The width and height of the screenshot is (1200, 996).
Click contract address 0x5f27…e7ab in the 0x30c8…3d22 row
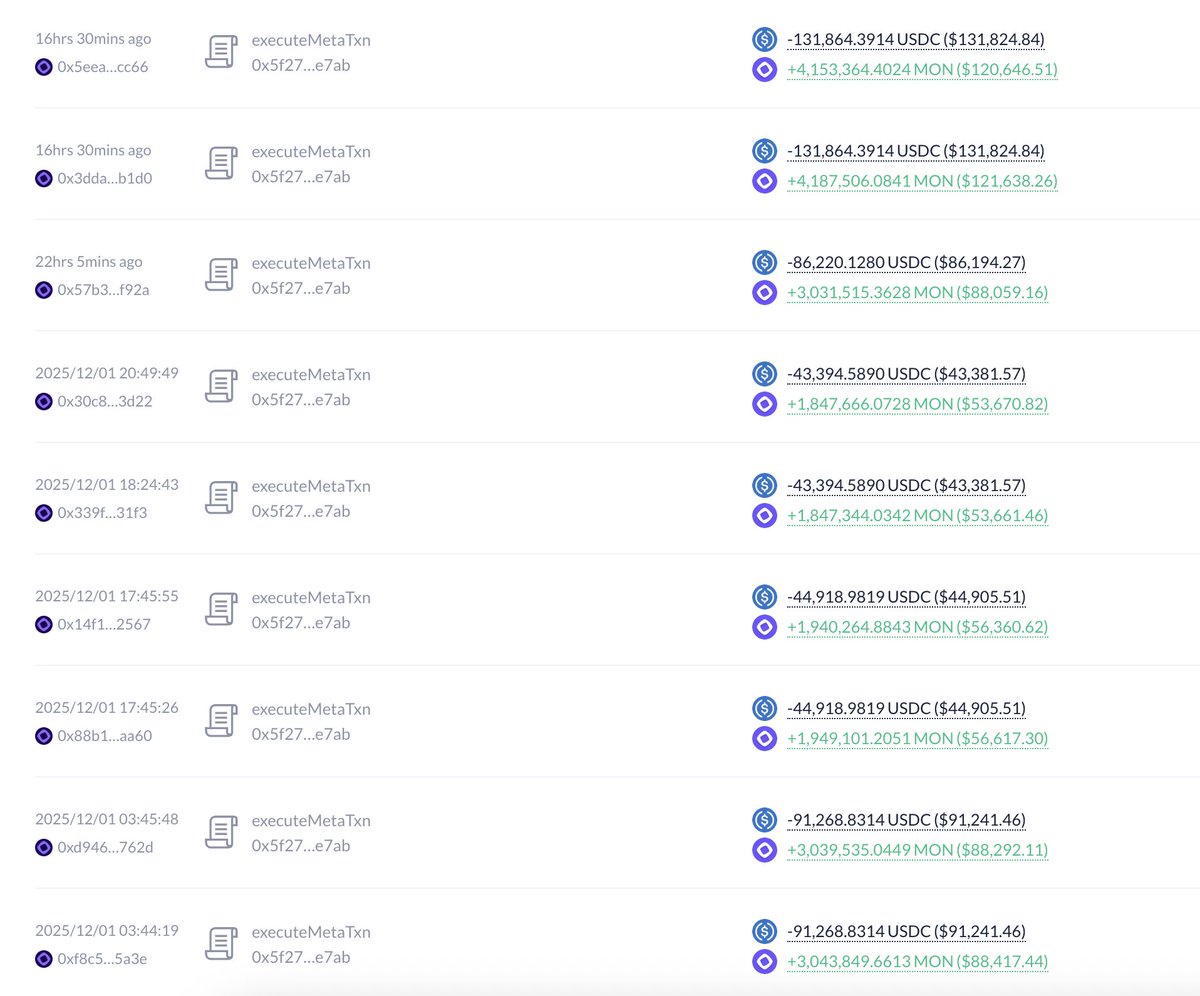[301, 400]
